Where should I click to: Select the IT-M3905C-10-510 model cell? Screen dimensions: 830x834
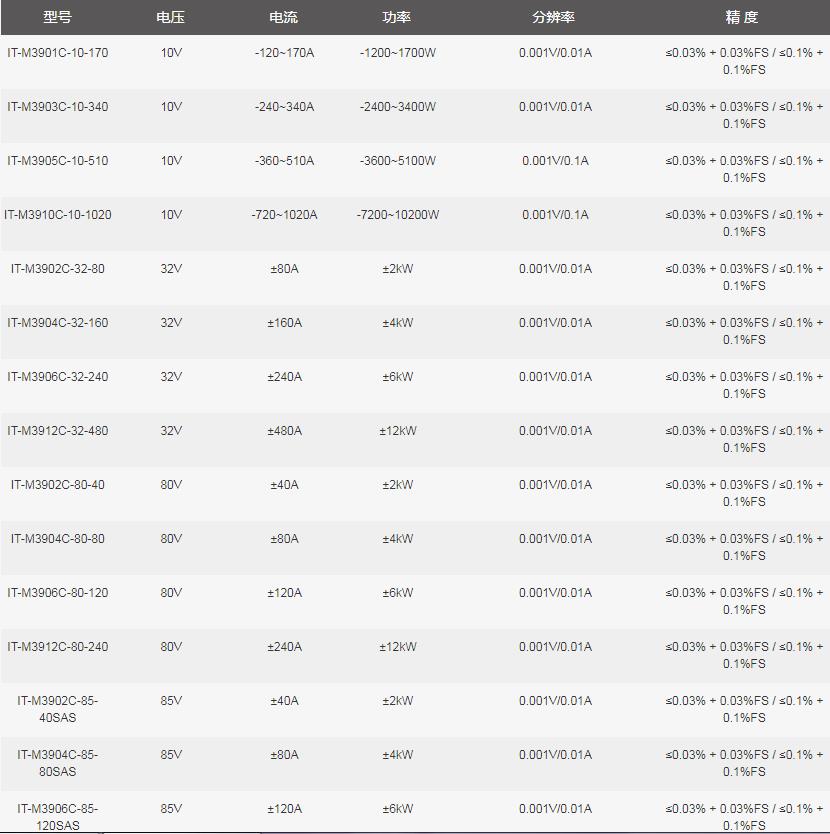(x=57, y=161)
